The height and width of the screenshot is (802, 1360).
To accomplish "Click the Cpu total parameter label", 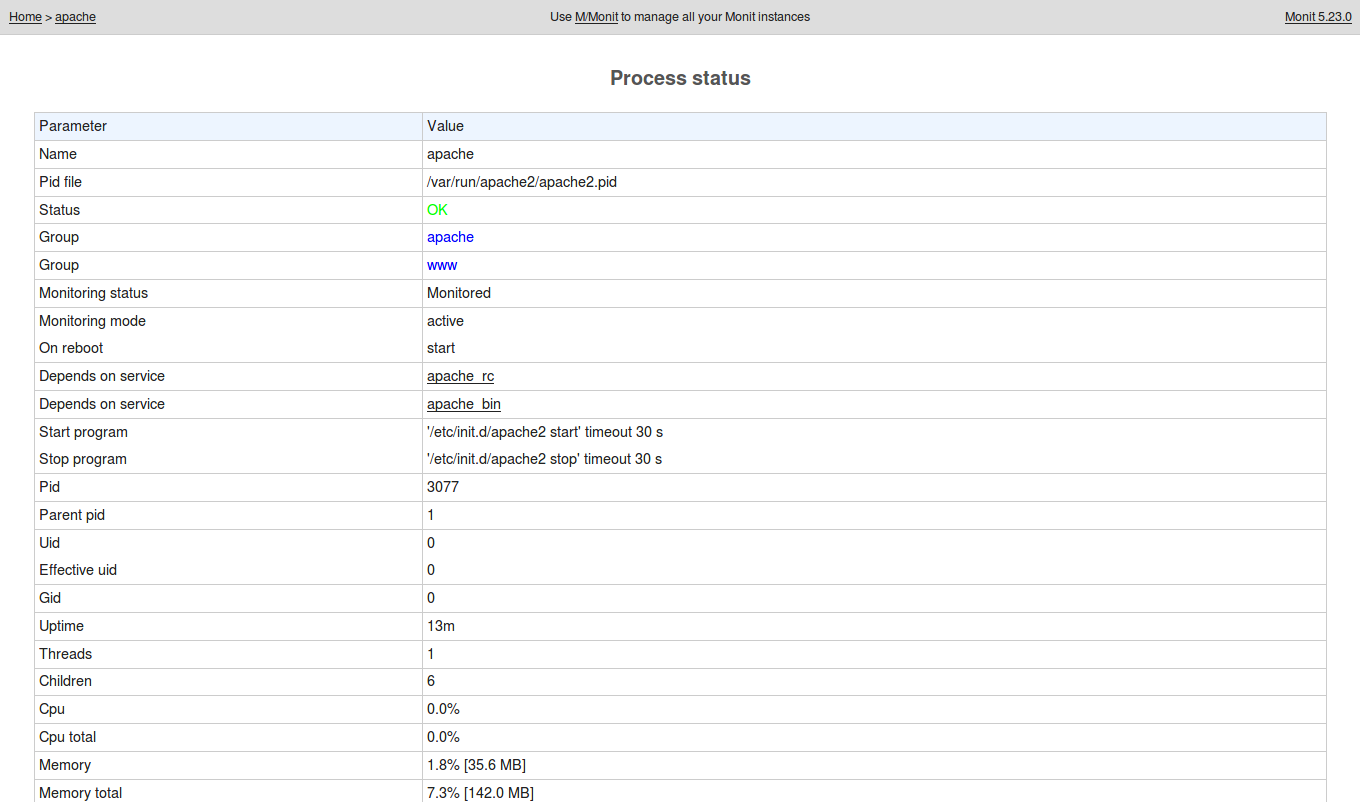I will pyautogui.click(x=68, y=737).
